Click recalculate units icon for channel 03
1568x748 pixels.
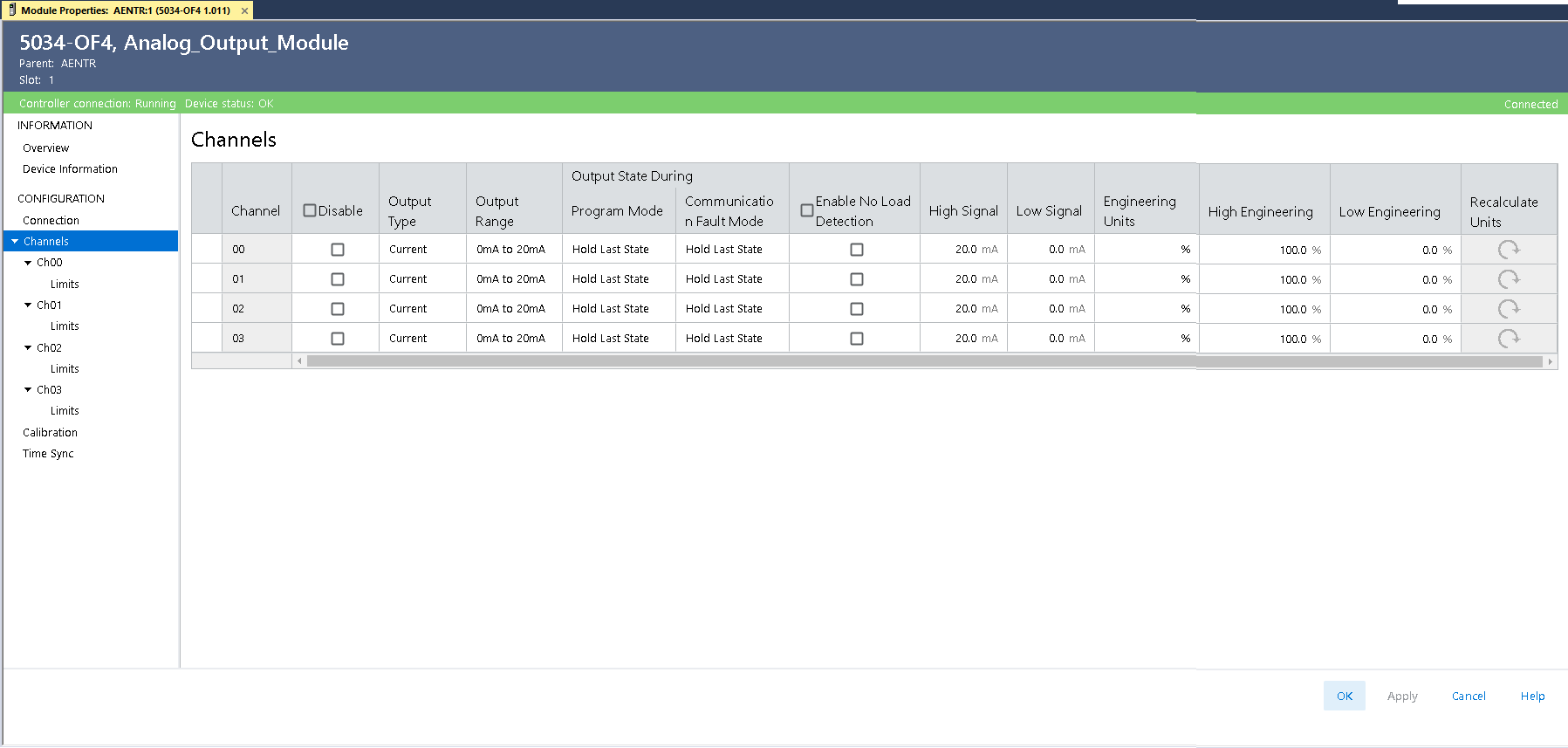[x=1509, y=339]
